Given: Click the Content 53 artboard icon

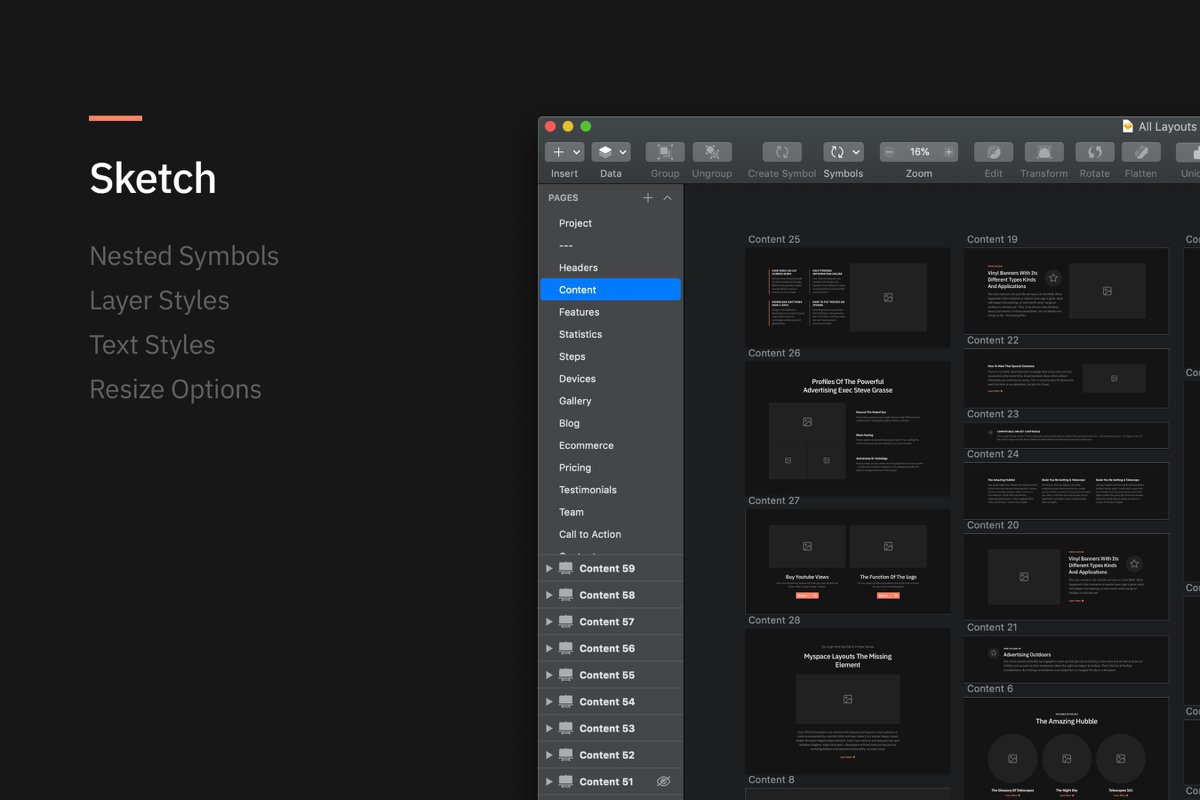Looking at the screenshot, I should [x=566, y=728].
